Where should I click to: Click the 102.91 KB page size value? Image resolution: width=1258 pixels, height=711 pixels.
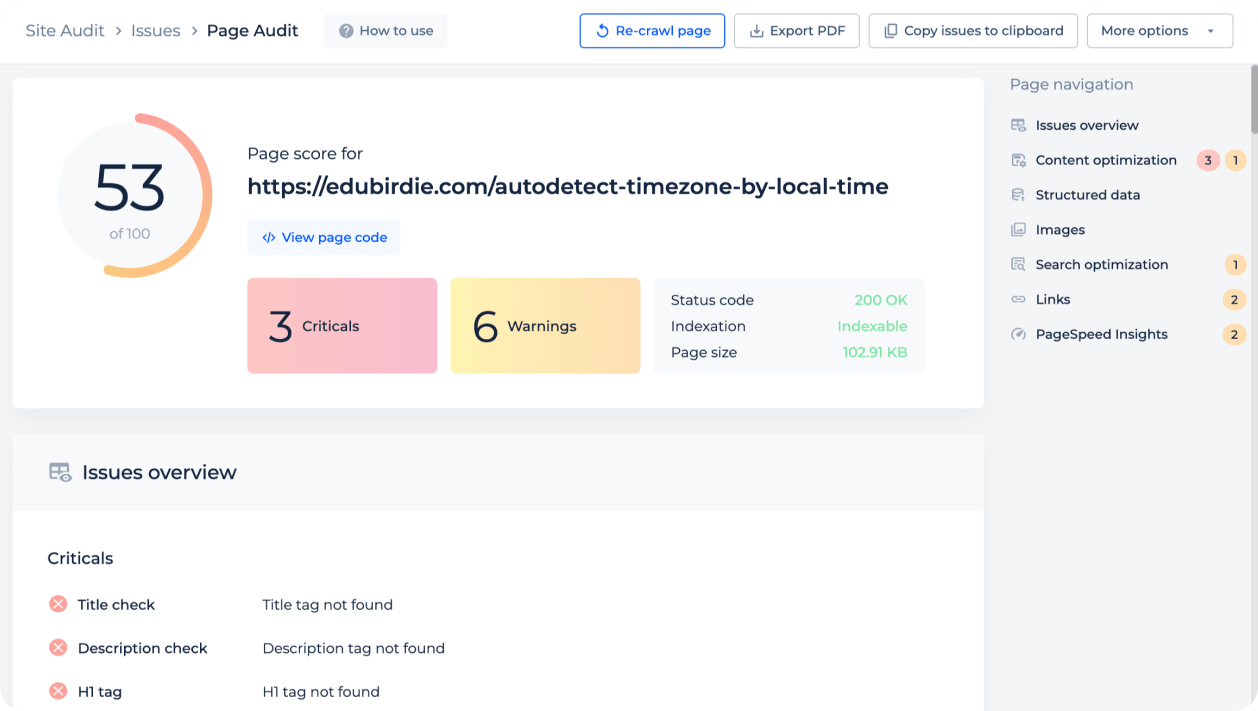point(875,353)
